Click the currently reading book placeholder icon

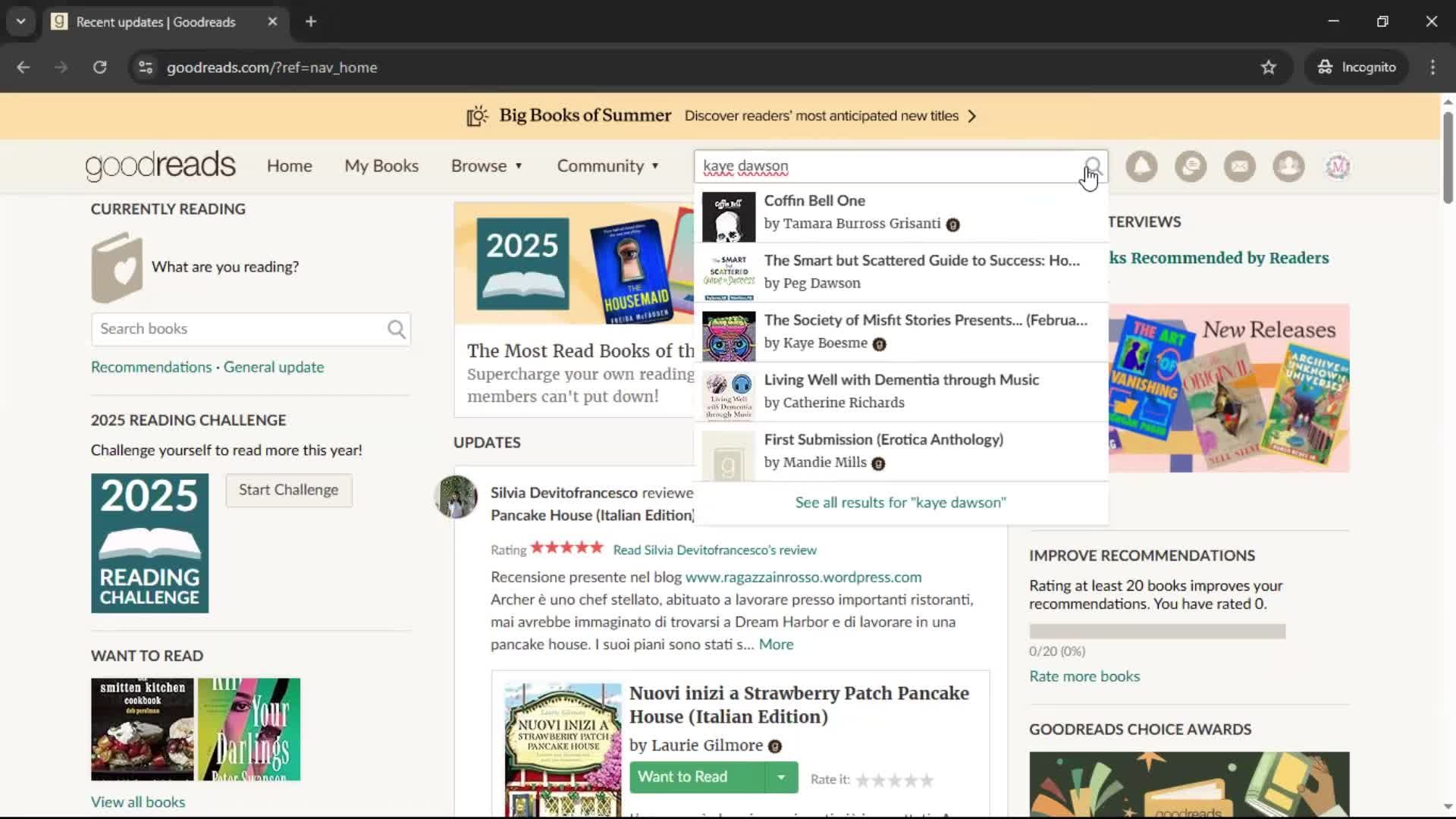pos(117,267)
